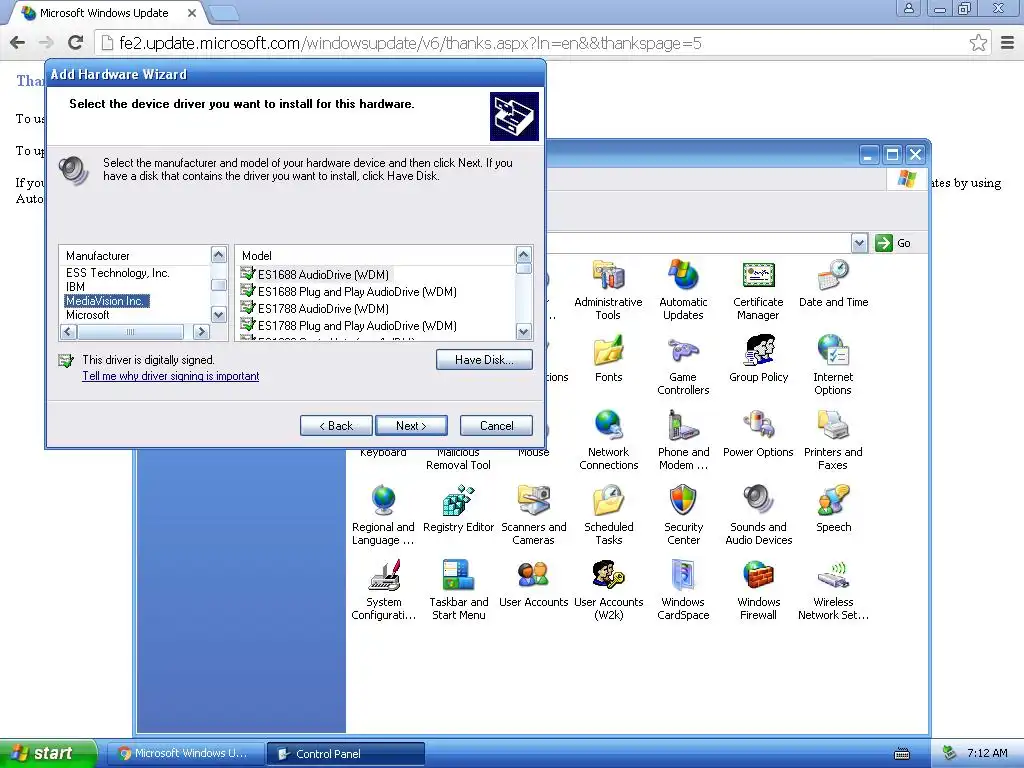Click Model list scroll up arrow
The width and height of the screenshot is (1024, 768).
[x=524, y=255]
